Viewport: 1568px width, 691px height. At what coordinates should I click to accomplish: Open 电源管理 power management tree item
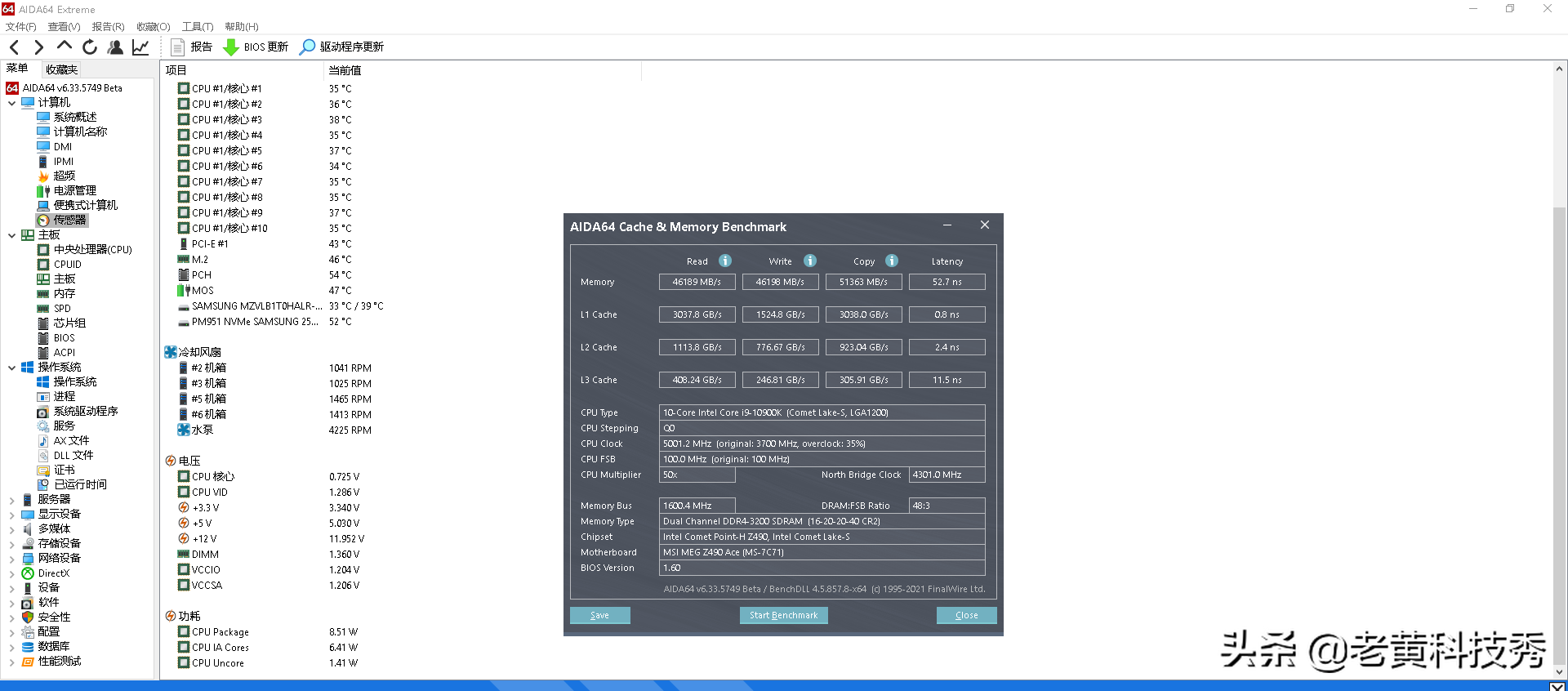pos(66,190)
